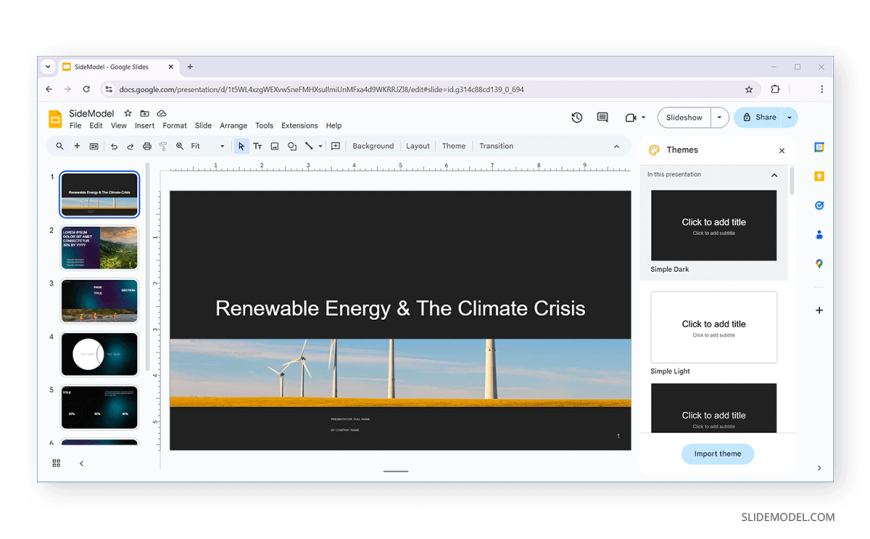Start the Slideshow

coord(684,118)
